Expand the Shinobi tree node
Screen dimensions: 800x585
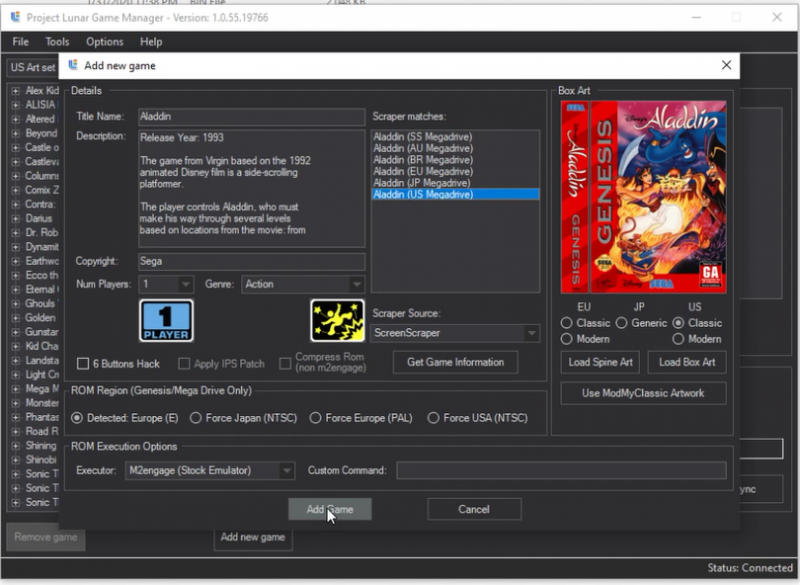point(15,460)
